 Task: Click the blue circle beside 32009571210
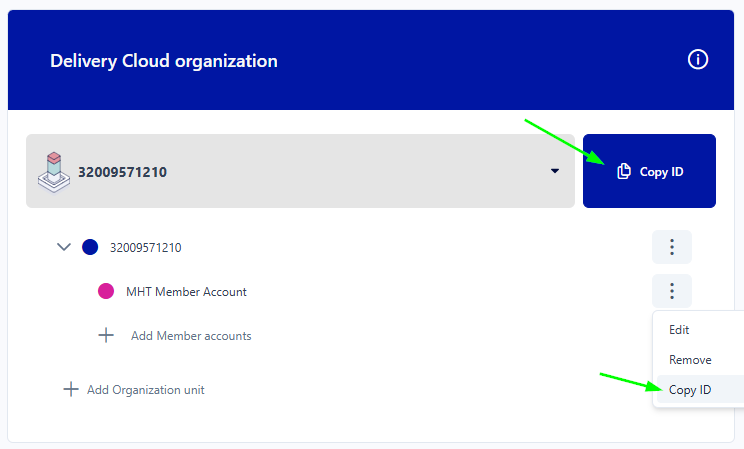pyautogui.click(x=90, y=247)
